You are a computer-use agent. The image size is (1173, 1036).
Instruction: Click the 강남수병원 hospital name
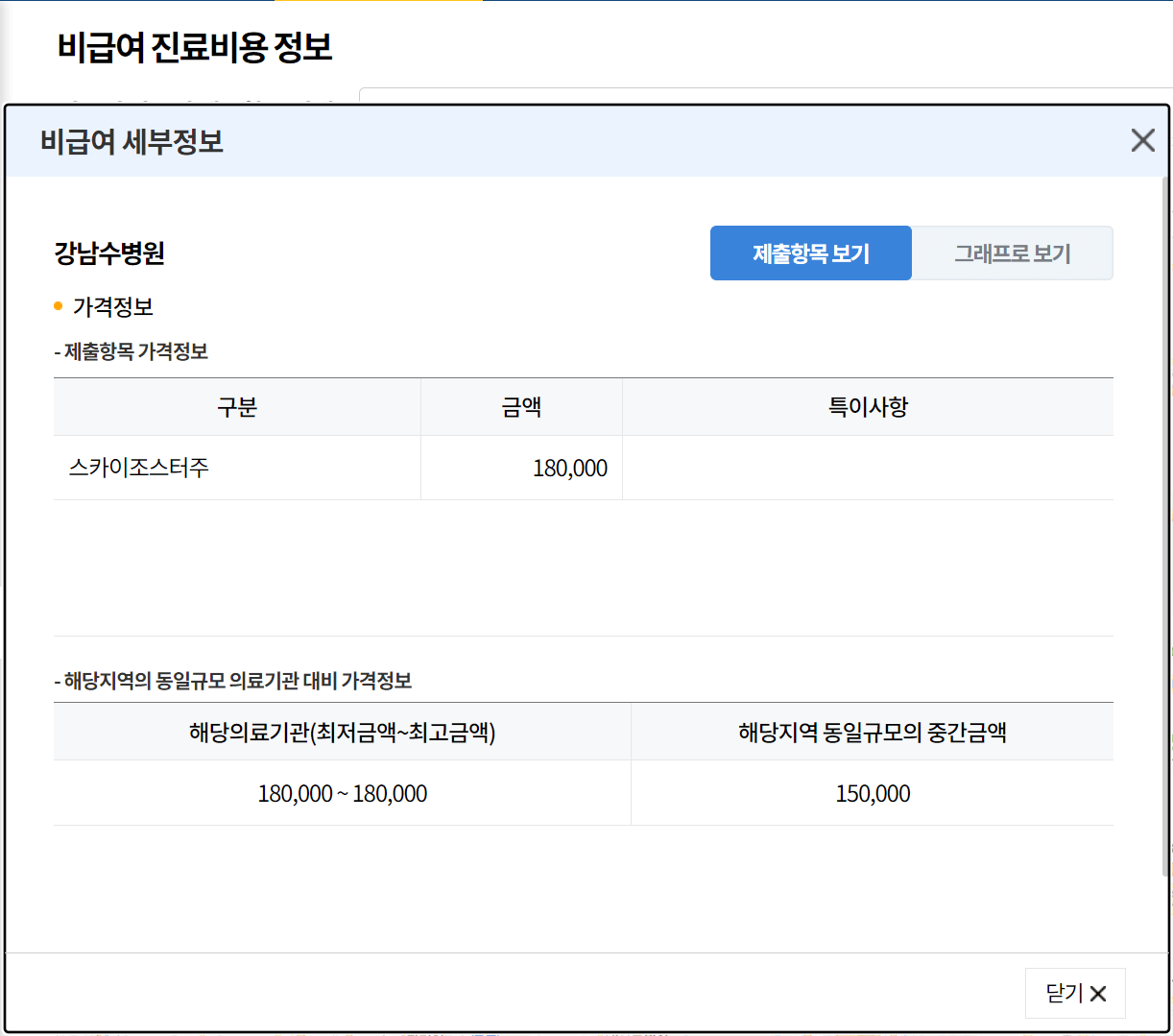tap(109, 253)
